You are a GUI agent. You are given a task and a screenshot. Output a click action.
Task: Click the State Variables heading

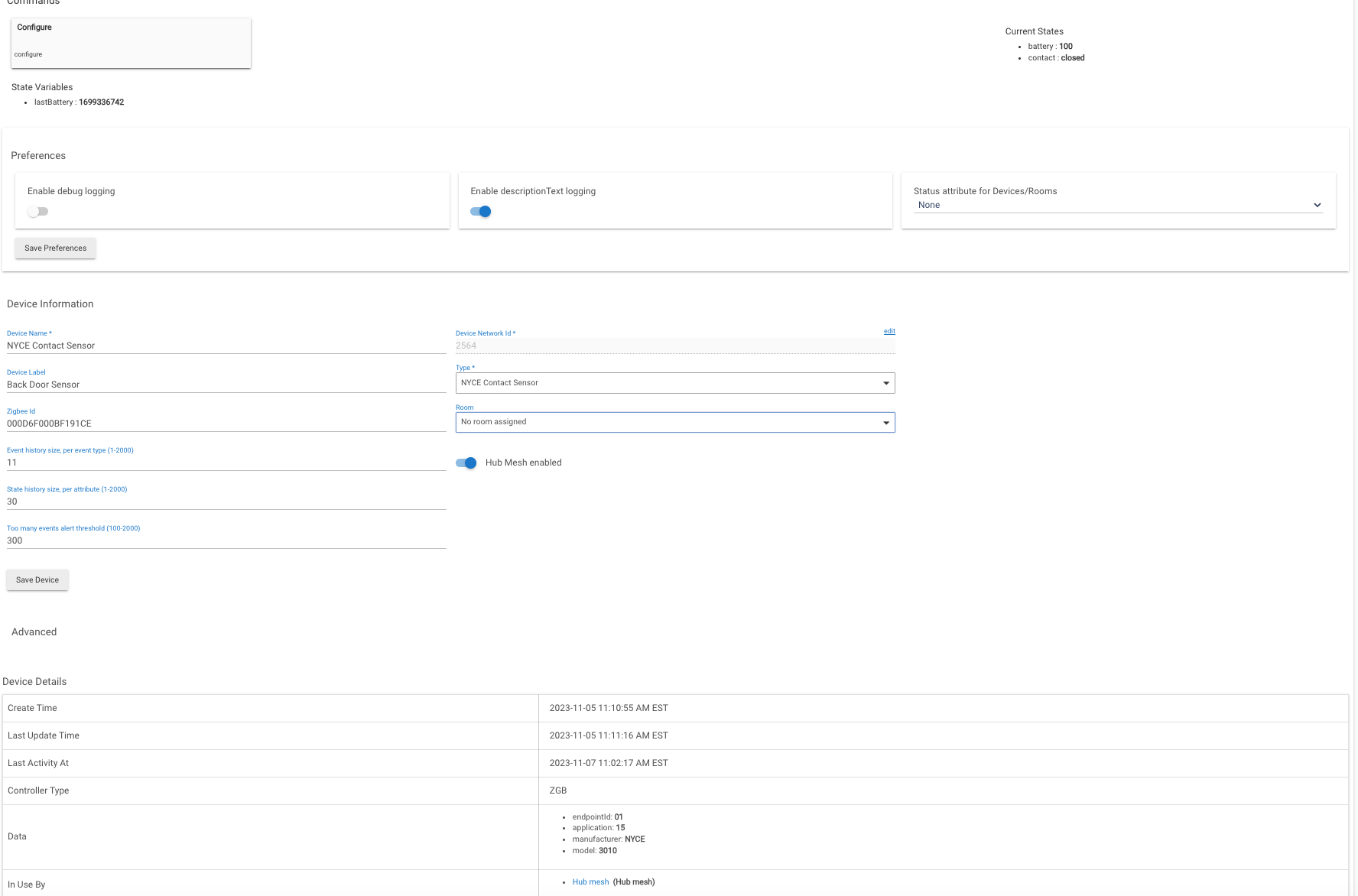point(42,88)
